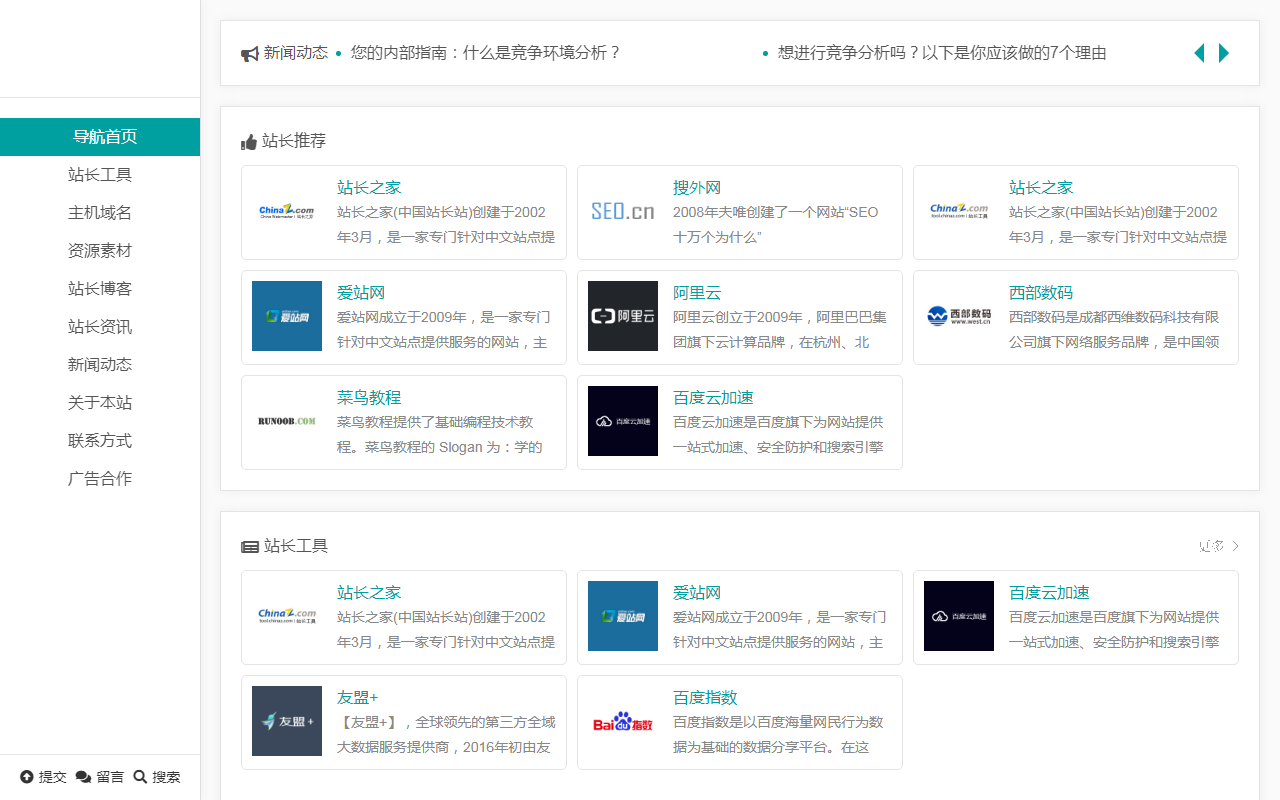Show the previous news headline arrow

click(x=1199, y=53)
